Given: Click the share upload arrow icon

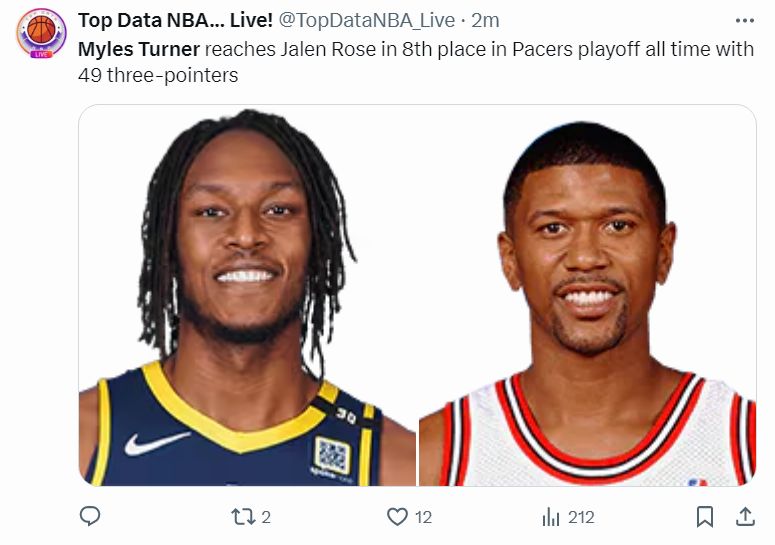Looking at the screenshot, I should [745, 516].
